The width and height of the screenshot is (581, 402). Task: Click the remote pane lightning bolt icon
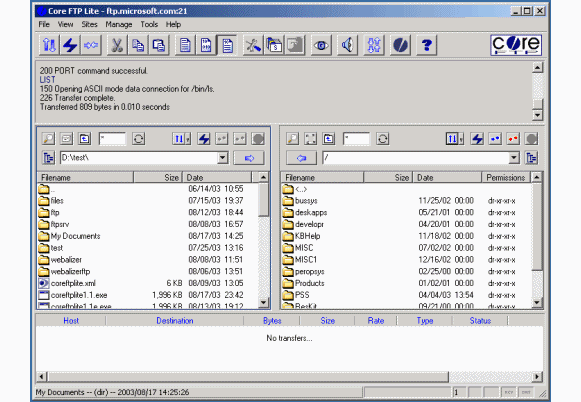coord(477,139)
